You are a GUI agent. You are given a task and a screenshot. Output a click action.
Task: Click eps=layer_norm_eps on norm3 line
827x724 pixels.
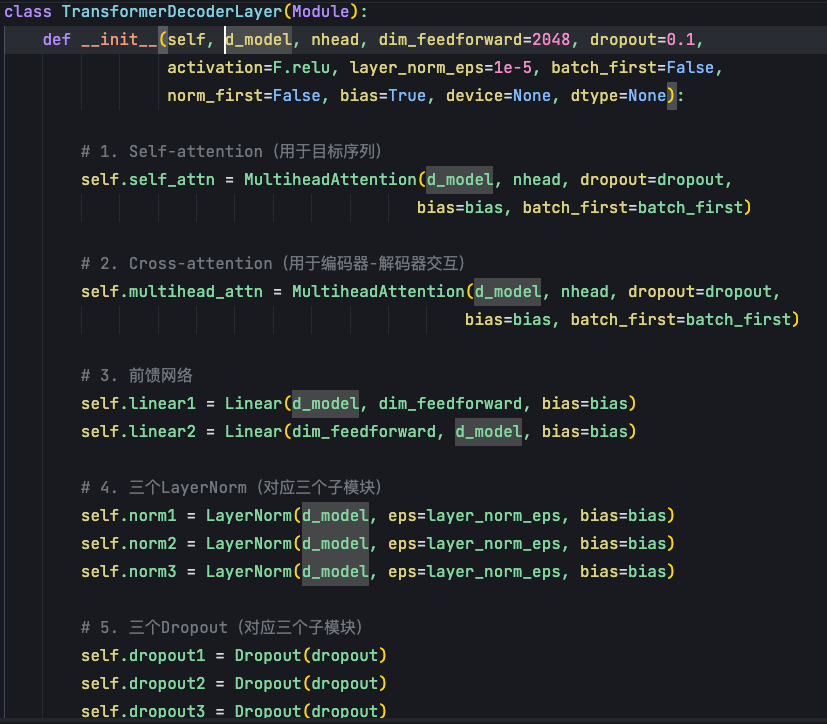(x=474, y=571)
